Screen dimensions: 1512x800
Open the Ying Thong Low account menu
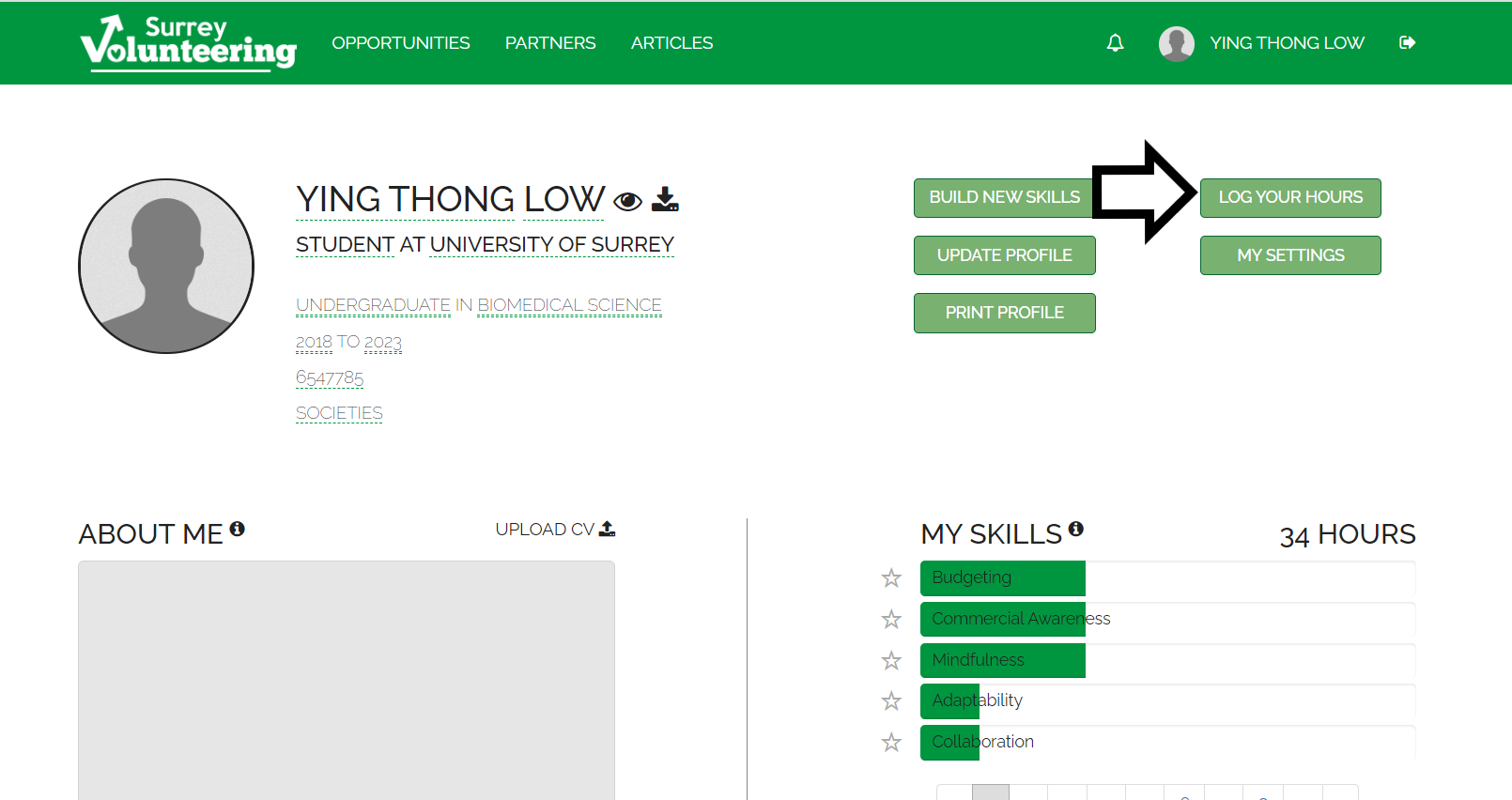point(1287,43)
